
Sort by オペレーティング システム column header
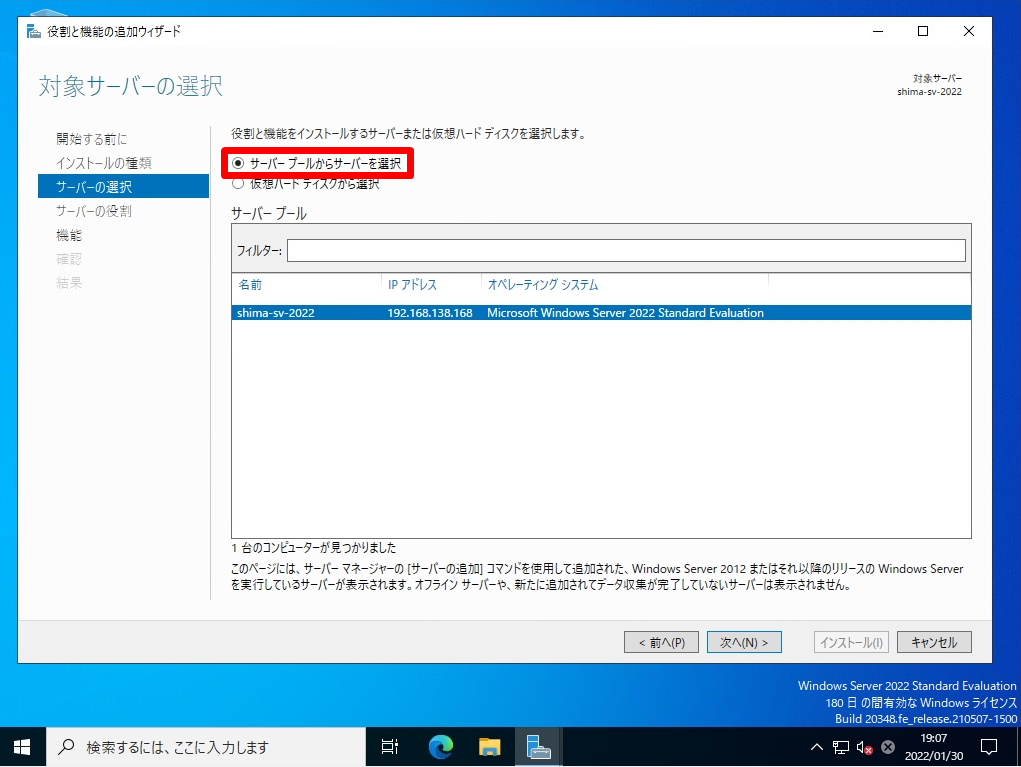[542, 285]
